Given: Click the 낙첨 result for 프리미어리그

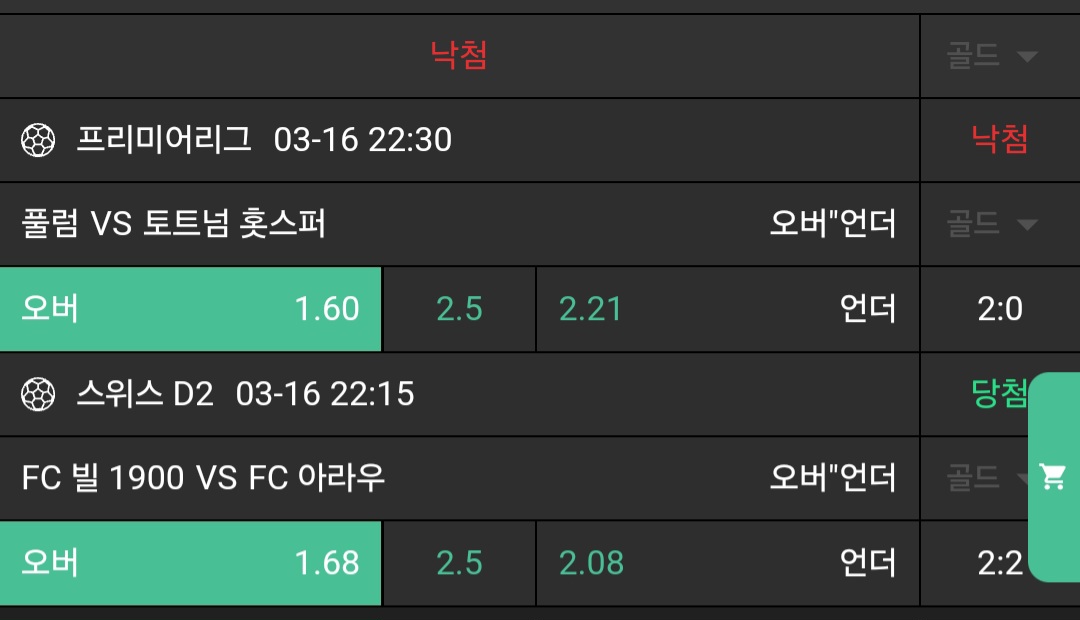Looking at the screenshot, I should pos(999,140).
